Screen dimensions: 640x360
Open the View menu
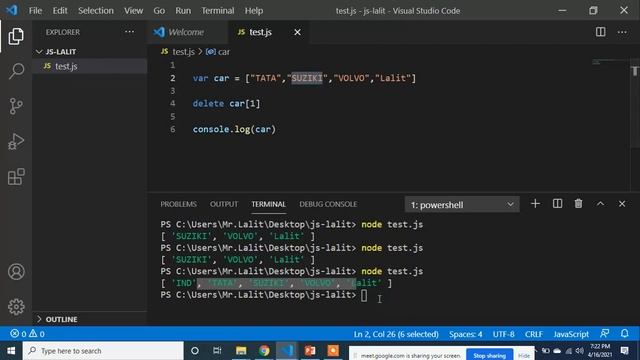click(x=133, y=11)
